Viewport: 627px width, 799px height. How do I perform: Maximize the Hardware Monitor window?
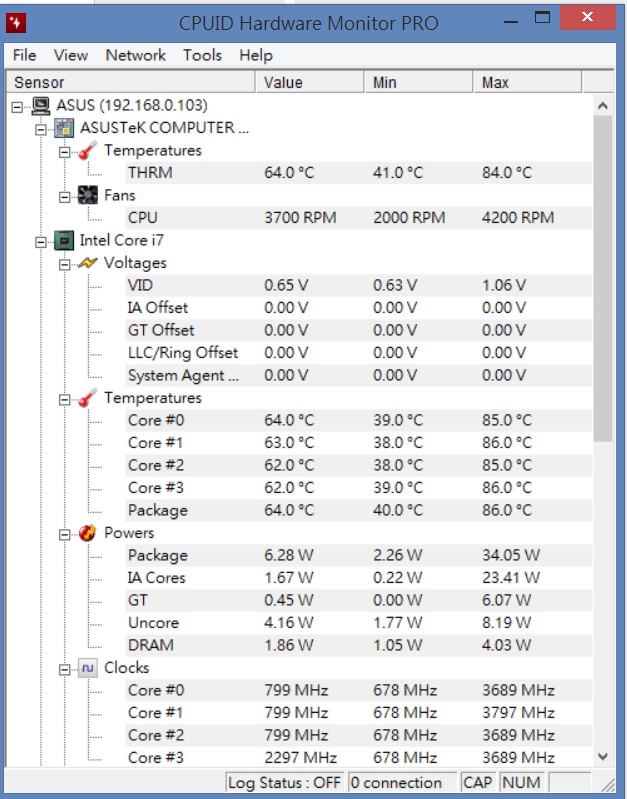(542, 18)
